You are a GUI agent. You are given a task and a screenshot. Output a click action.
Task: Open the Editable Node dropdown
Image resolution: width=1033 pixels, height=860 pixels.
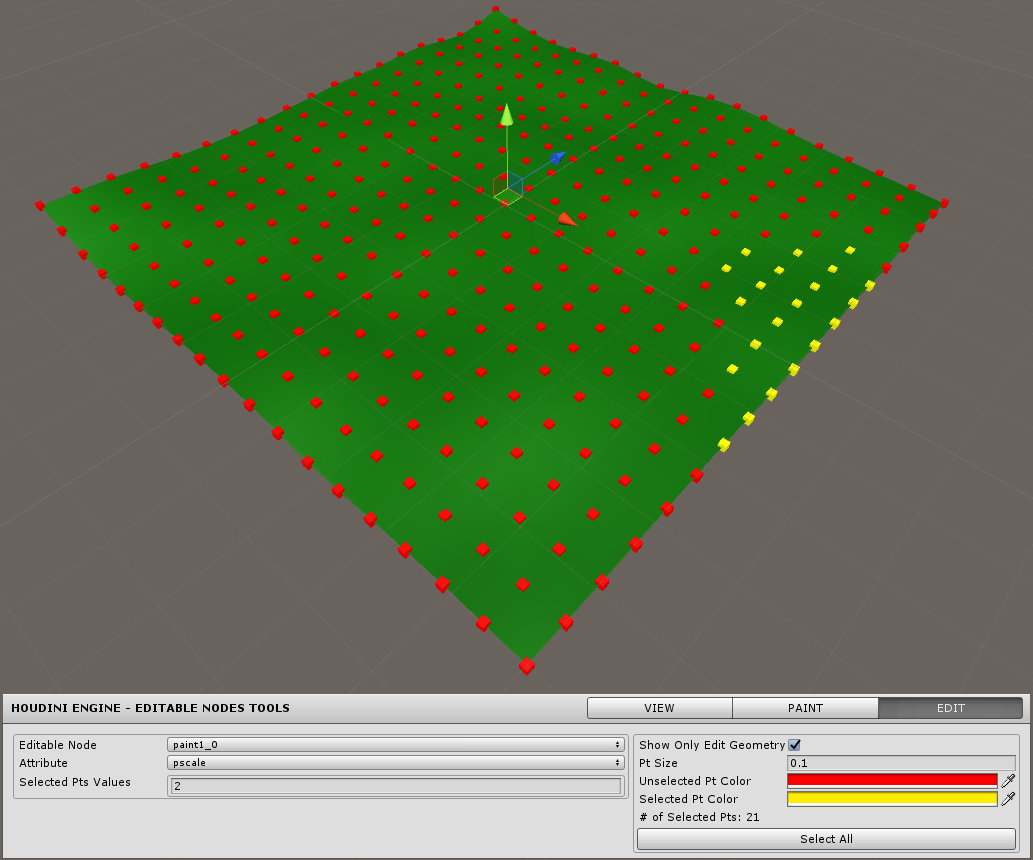tap(396, 745)
